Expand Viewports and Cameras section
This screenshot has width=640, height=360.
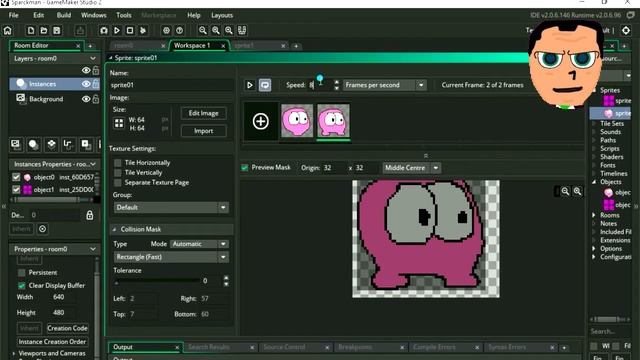click(14, 353)
